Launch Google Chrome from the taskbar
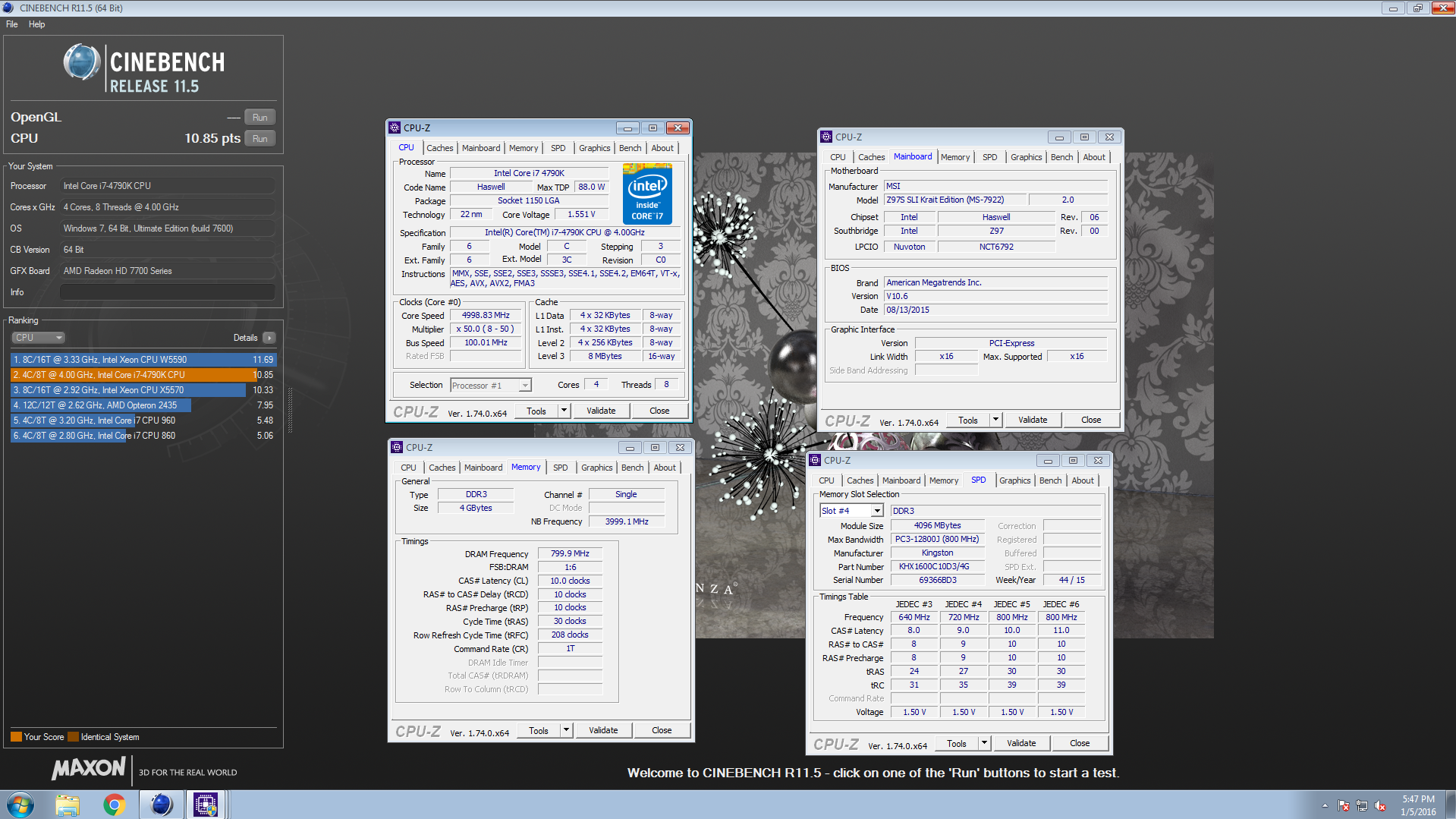1456x819 pixels. (115, 805)
